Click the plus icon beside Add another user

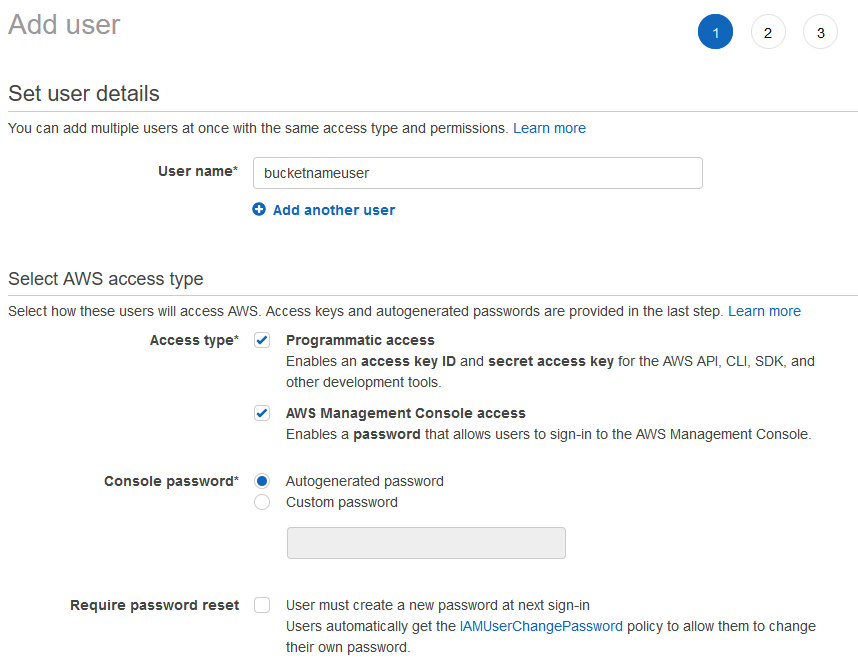tap(259, 210)
